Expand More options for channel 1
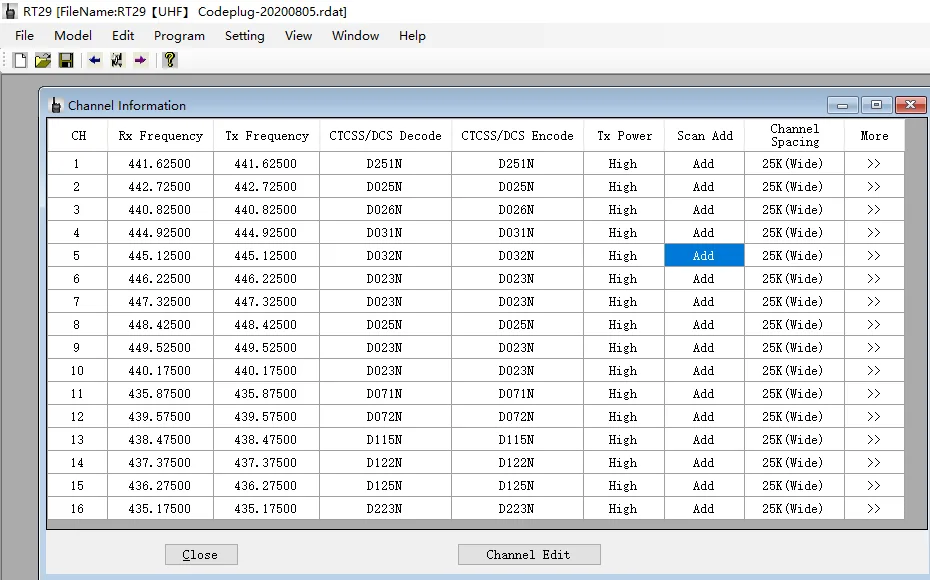The image size is (930, 580). point(874,164)
